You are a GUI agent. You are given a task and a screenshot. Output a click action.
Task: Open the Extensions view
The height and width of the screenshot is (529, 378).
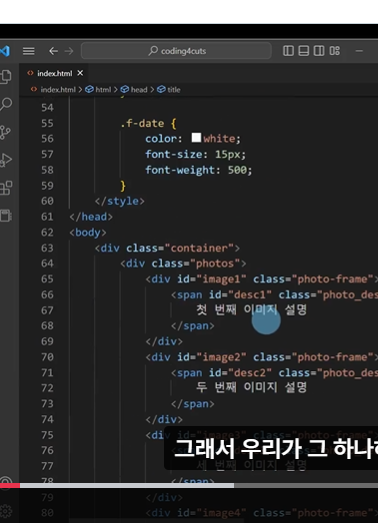[x=6, y=188]
